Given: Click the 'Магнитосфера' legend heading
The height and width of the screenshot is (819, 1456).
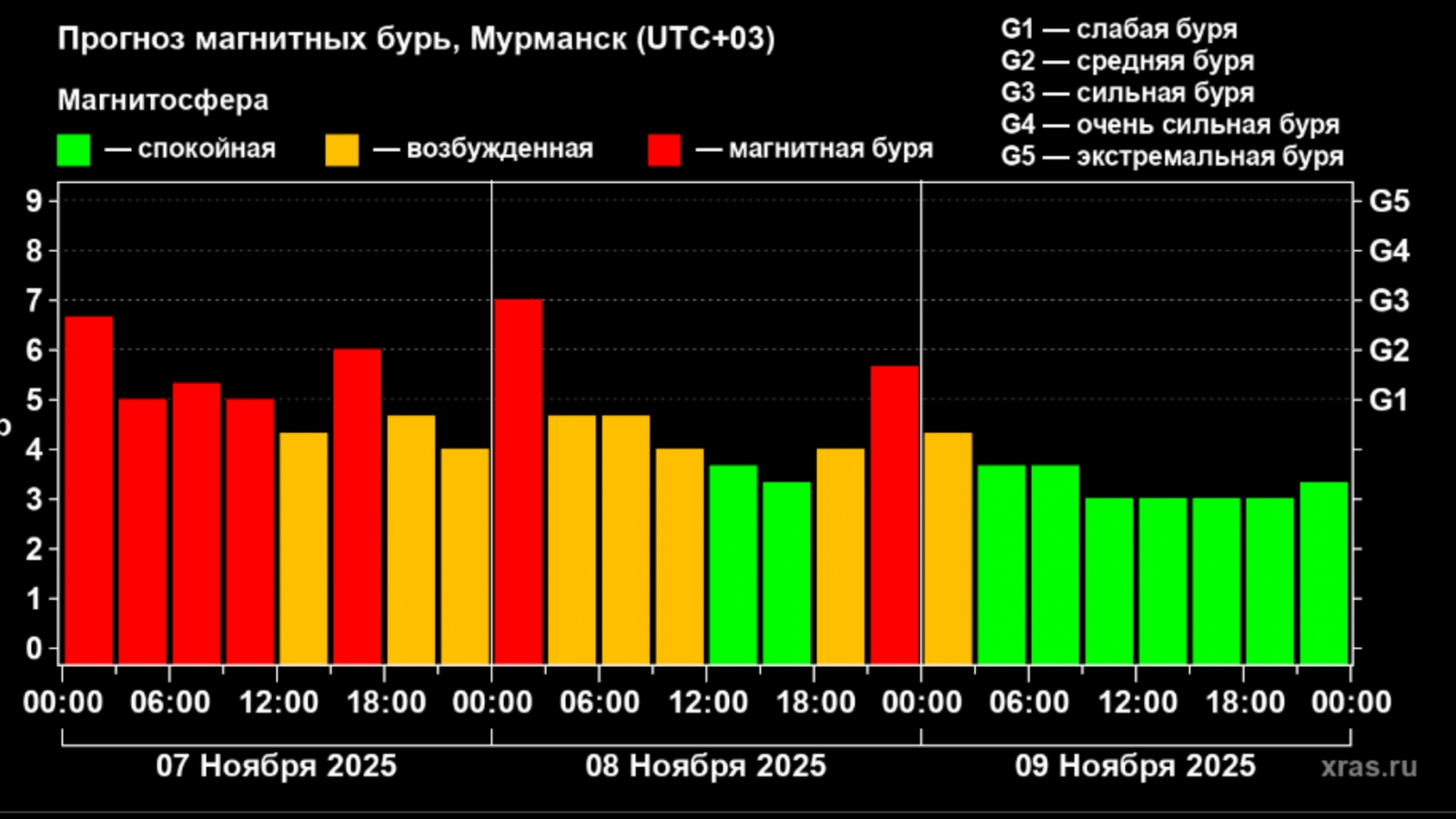Looking at the screenshot, I should (163, 100).
